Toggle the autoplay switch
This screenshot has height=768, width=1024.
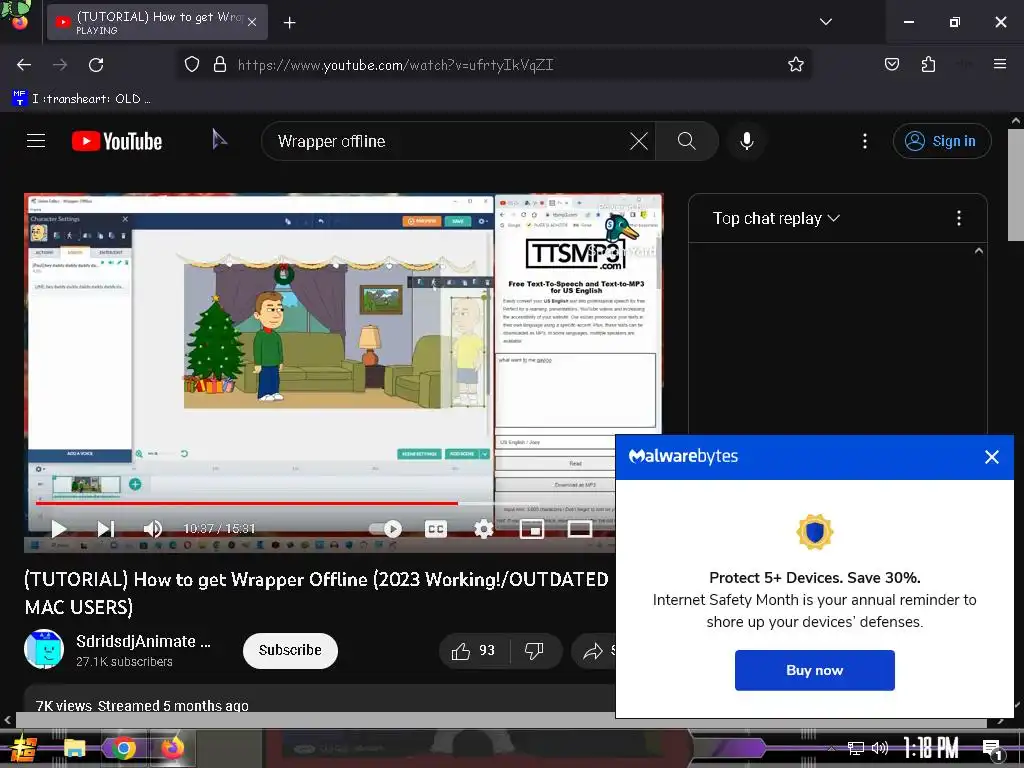[x=385, y=529]
